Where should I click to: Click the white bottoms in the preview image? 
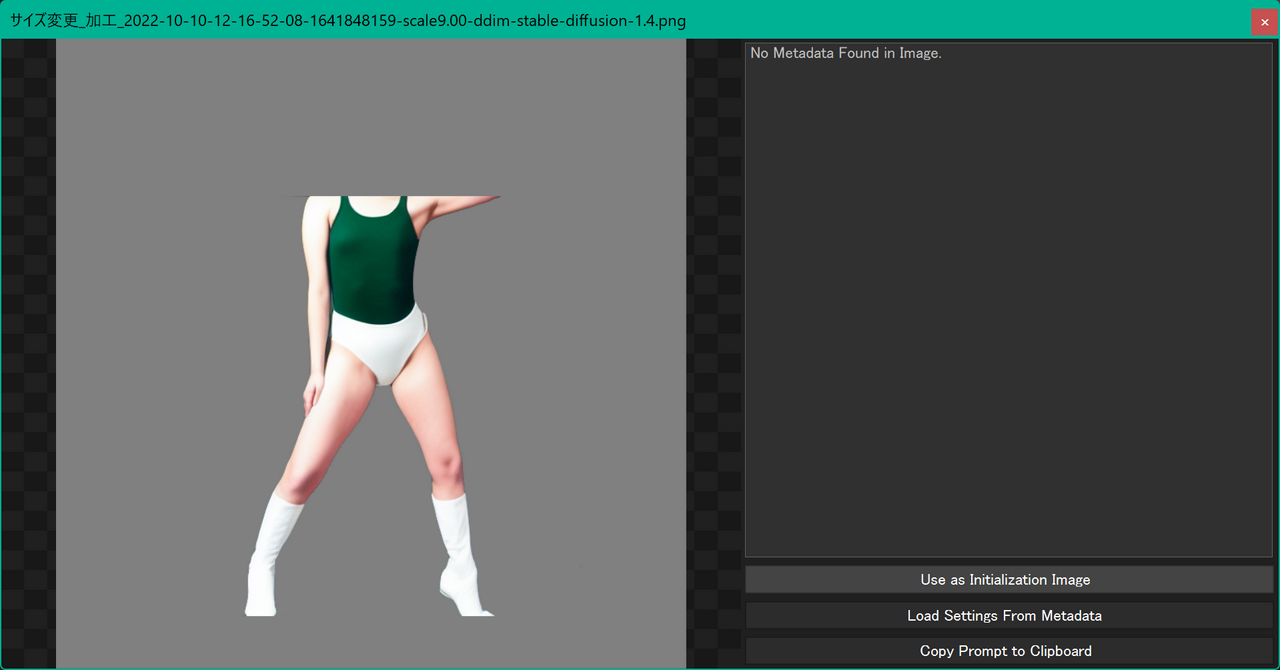point(377,342)
